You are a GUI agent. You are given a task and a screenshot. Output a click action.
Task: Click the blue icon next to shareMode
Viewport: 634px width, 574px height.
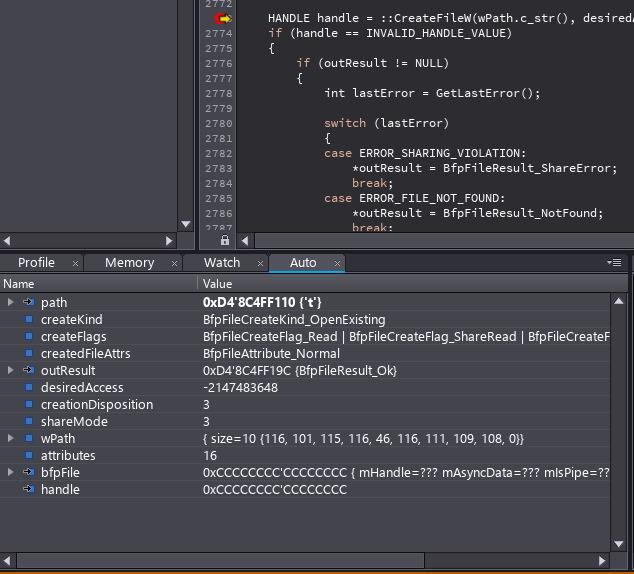pyautogui.click(x=29, y=421)
